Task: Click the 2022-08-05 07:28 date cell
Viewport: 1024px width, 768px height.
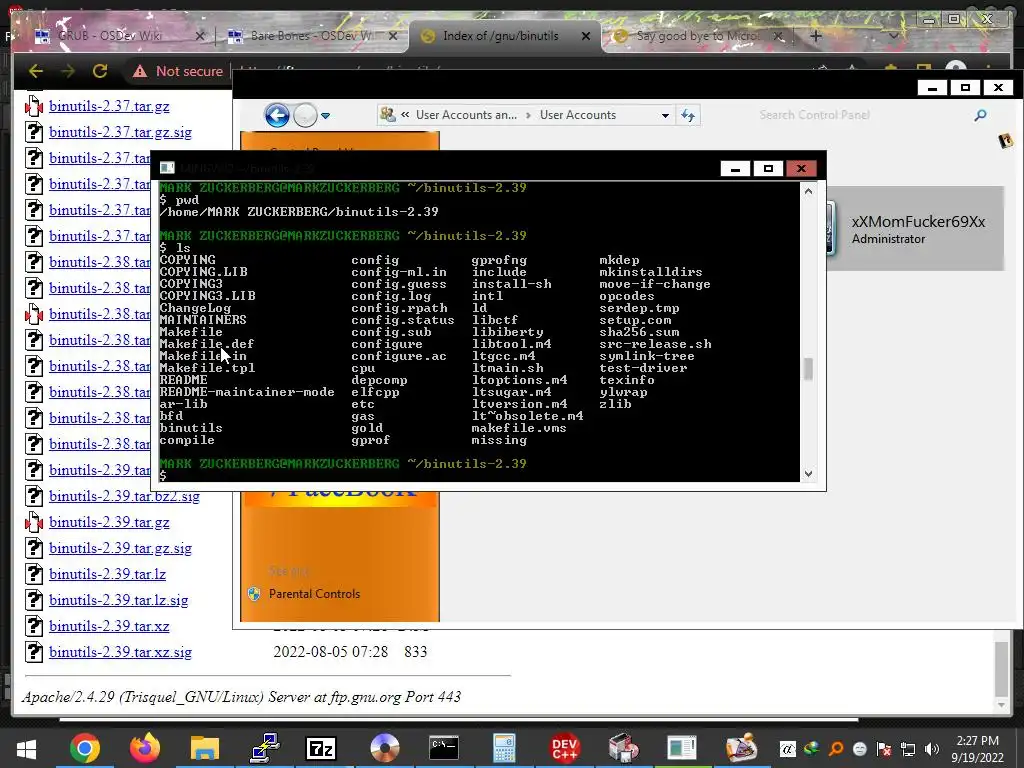Action: (x=330, y=652)
